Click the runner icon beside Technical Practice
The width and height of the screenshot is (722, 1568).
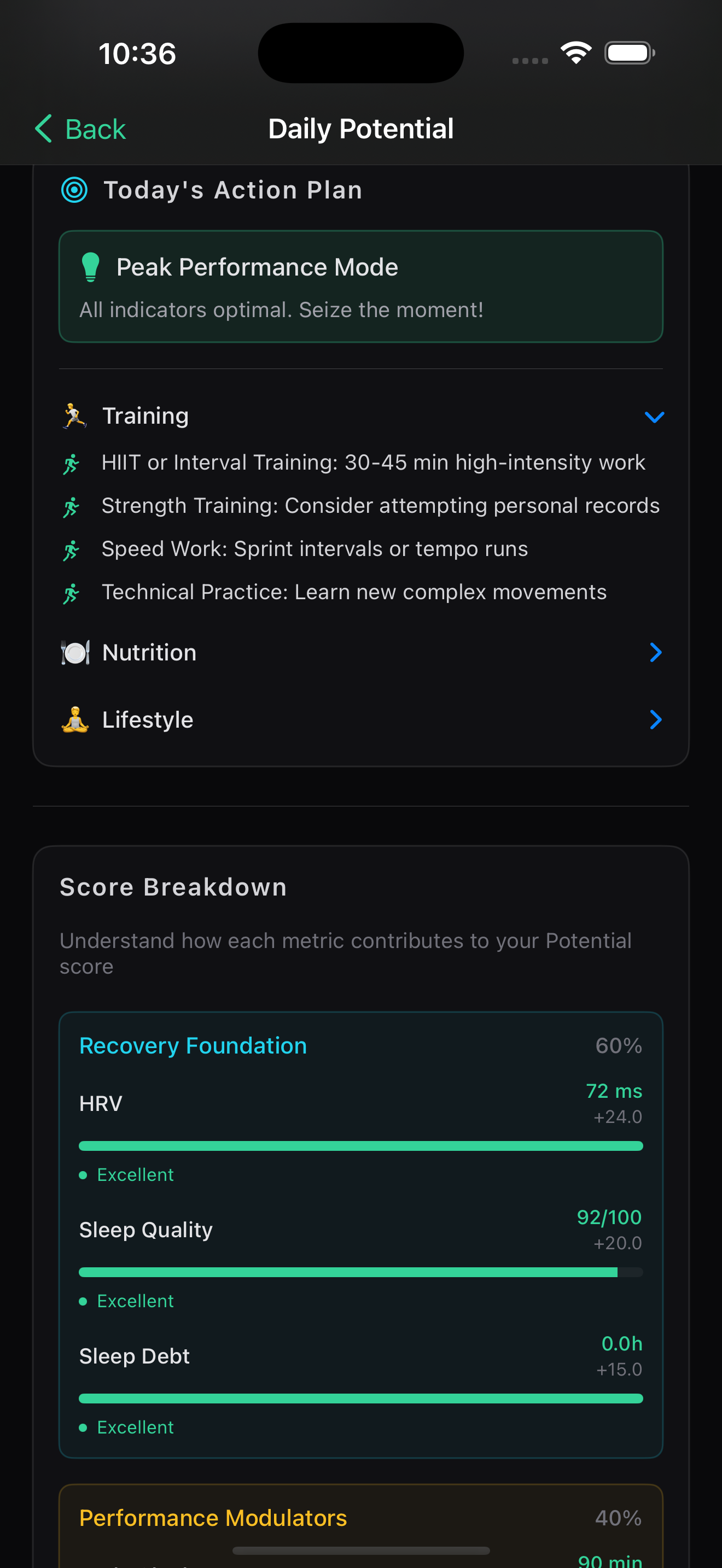(71, 592)
